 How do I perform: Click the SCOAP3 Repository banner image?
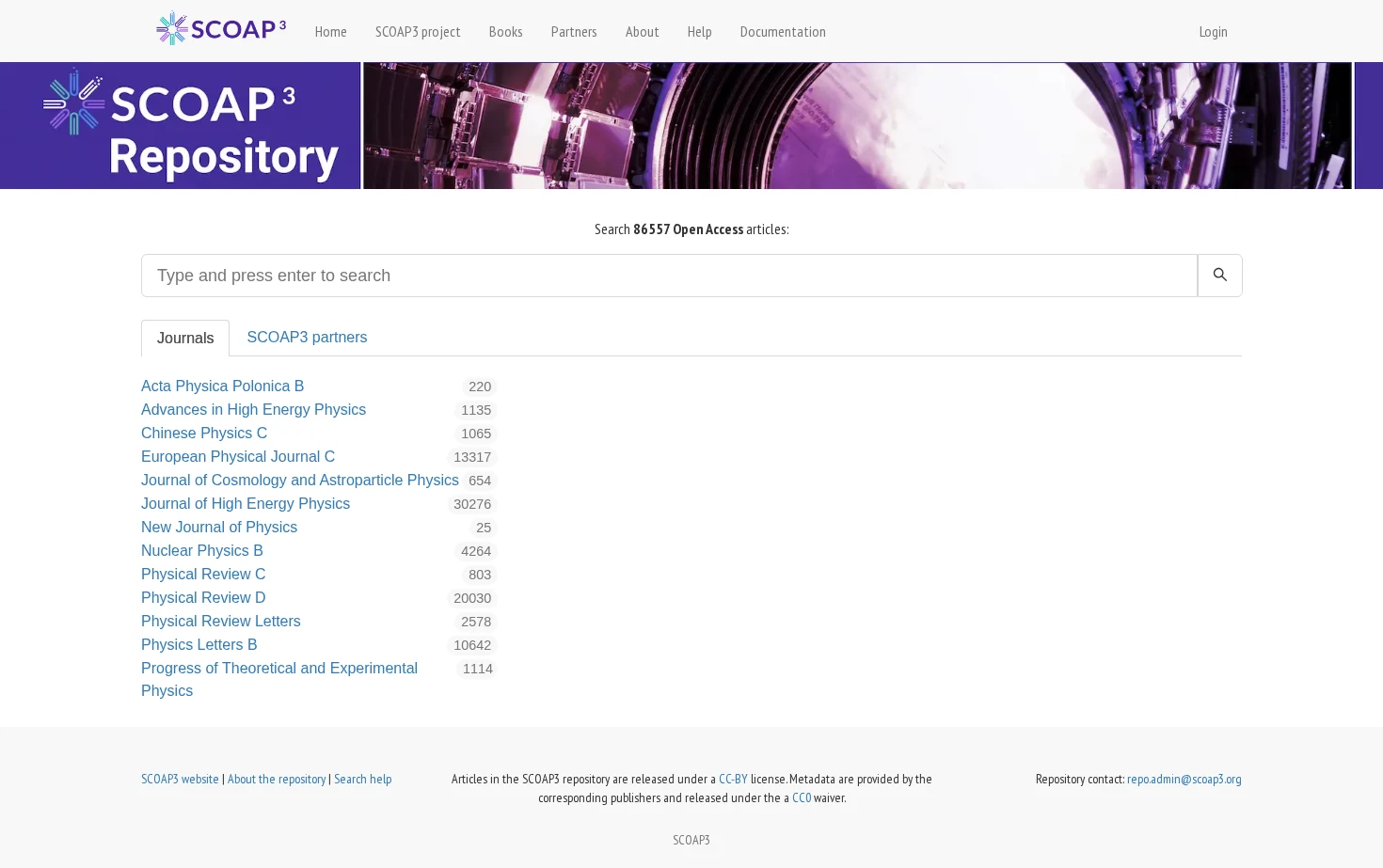pos(691,126)
